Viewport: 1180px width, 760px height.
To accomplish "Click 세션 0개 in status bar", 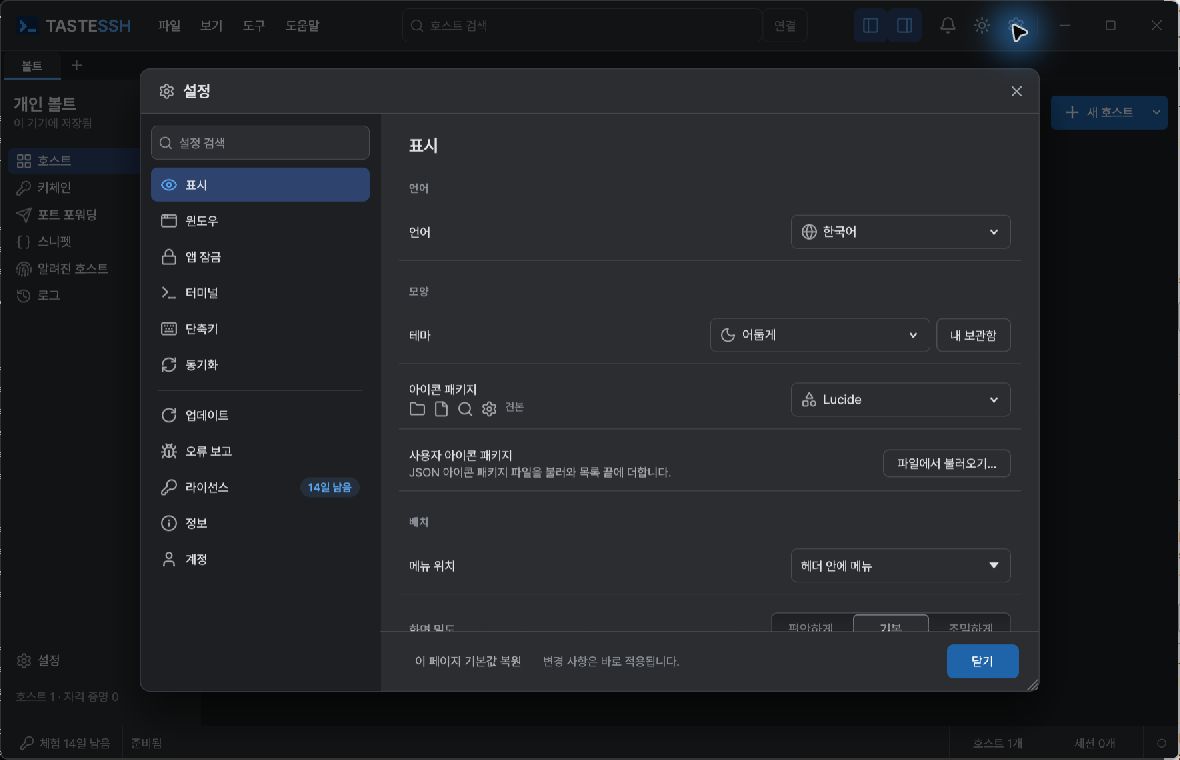I will pyautogui.click(x=1094, y=743).
